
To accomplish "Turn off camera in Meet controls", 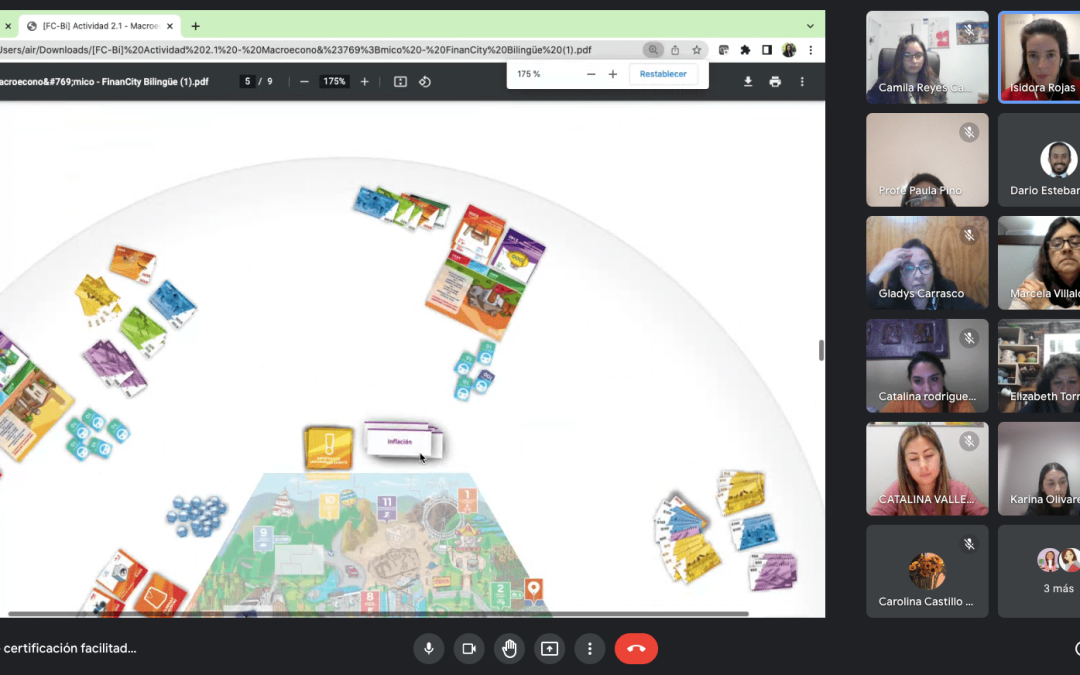I will click(469, 649).
